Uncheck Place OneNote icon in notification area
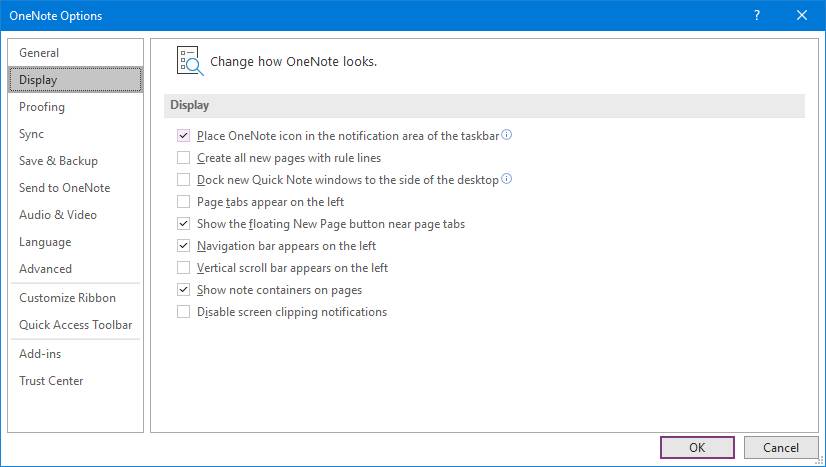Viewport: 826px width, 467px height. point(183,136)
